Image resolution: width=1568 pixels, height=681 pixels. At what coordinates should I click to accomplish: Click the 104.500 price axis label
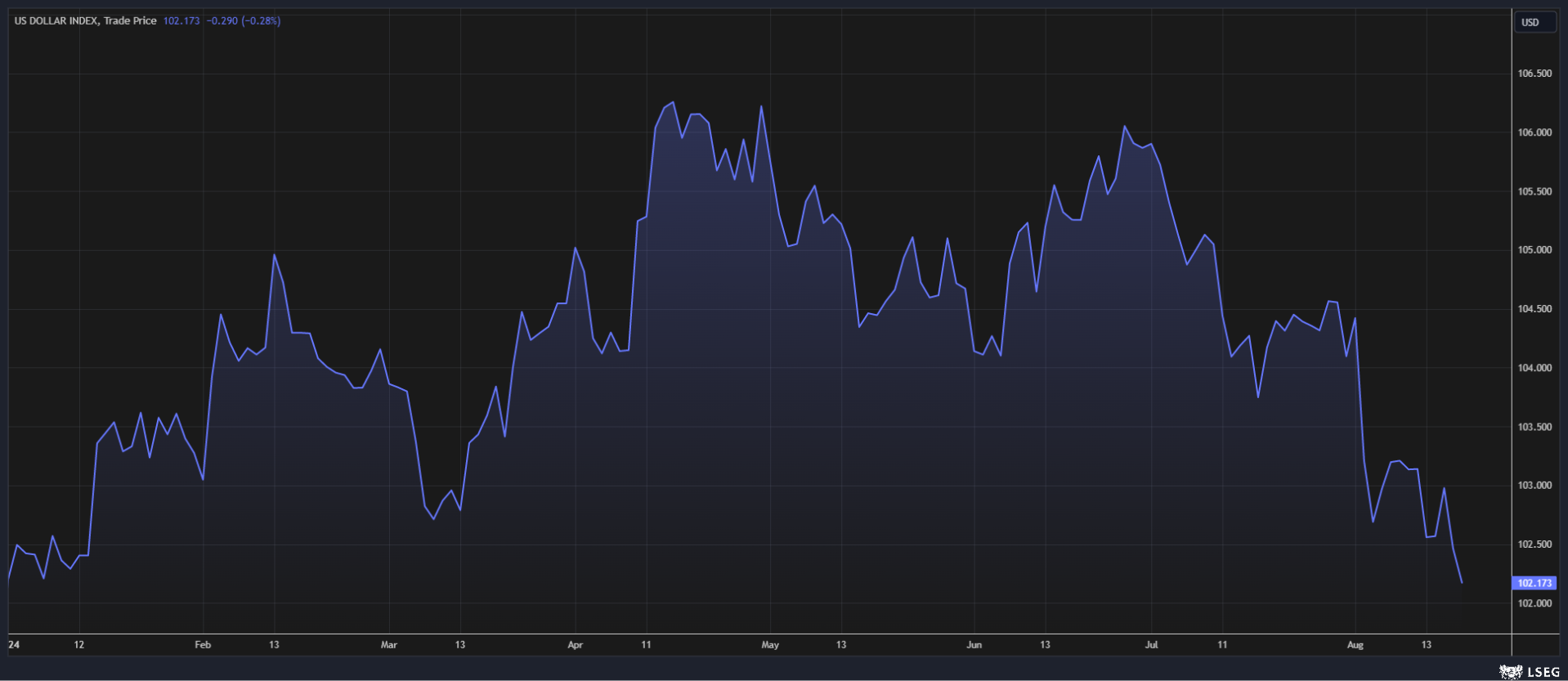1534,309
